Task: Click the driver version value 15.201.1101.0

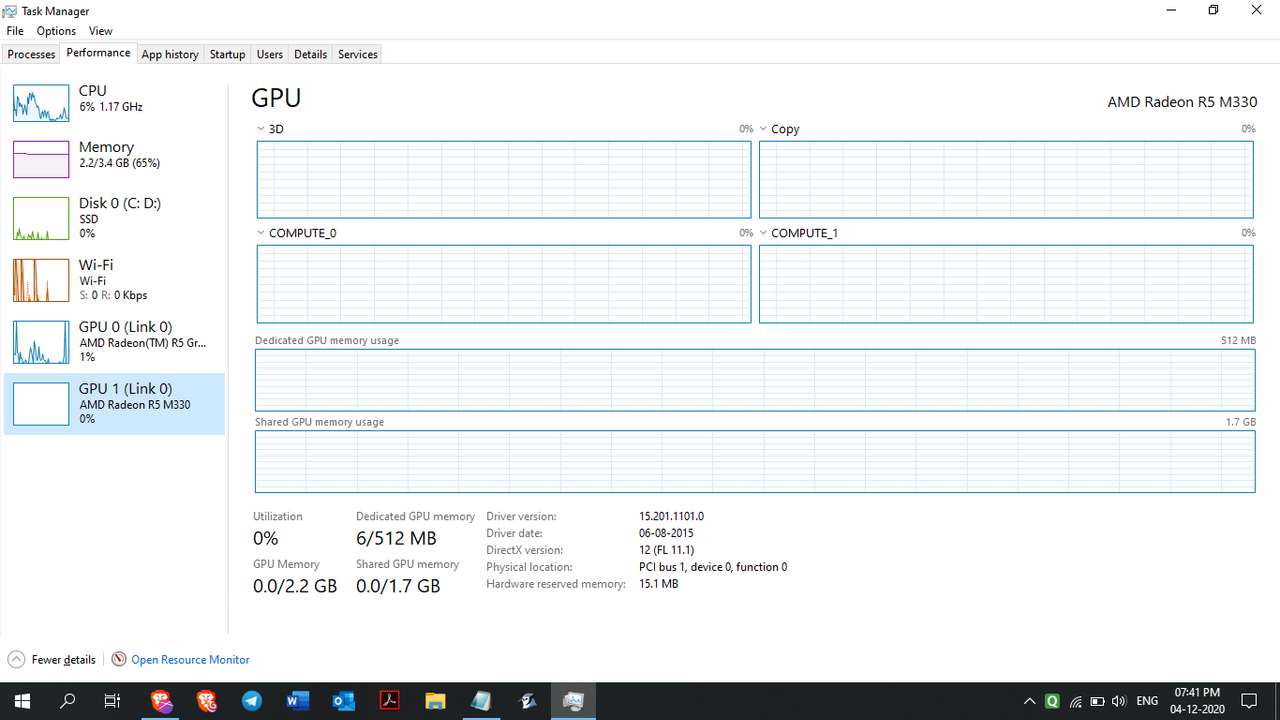Action: pos(671,517)
